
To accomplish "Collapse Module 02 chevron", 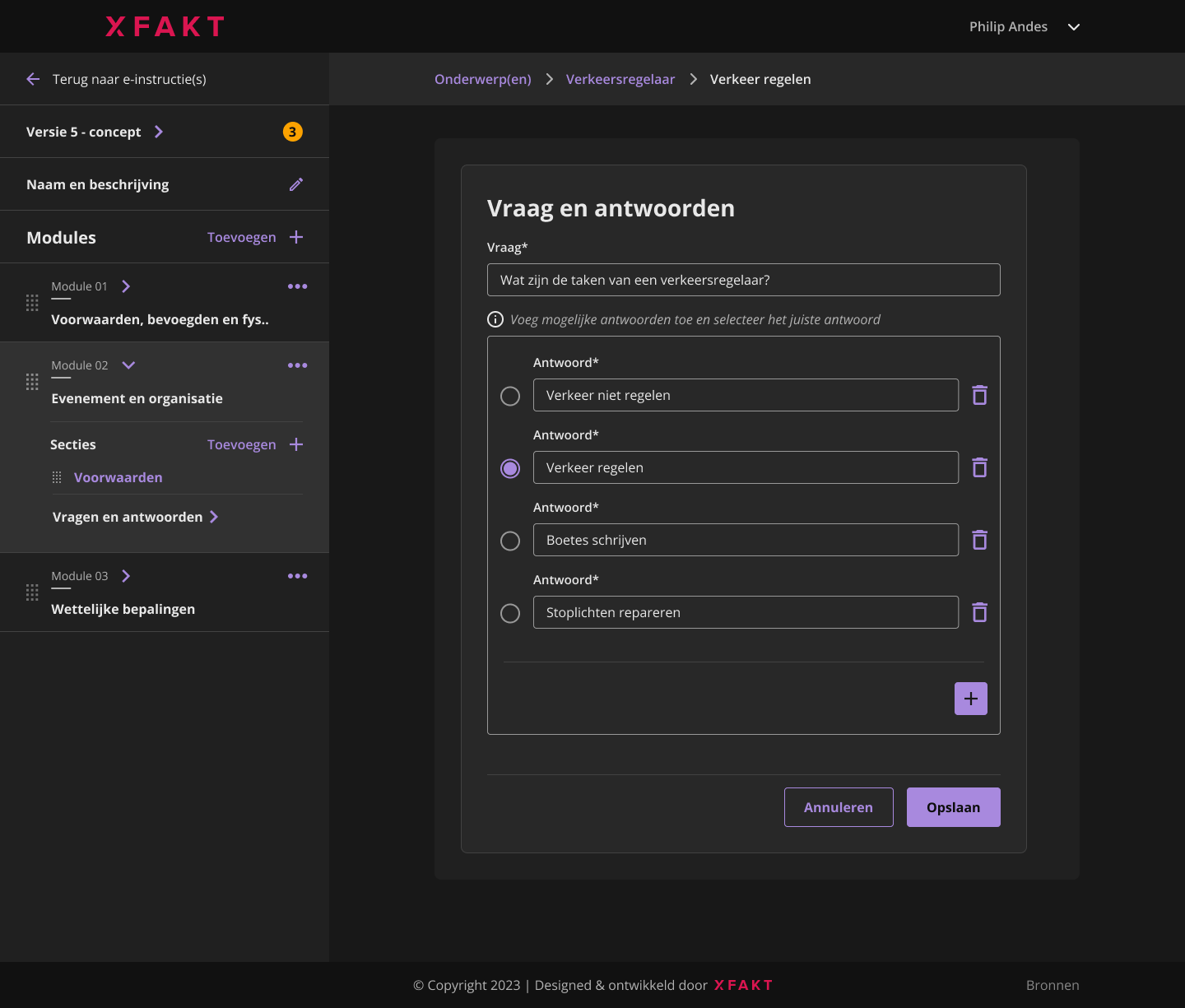I will pos(128,365).
